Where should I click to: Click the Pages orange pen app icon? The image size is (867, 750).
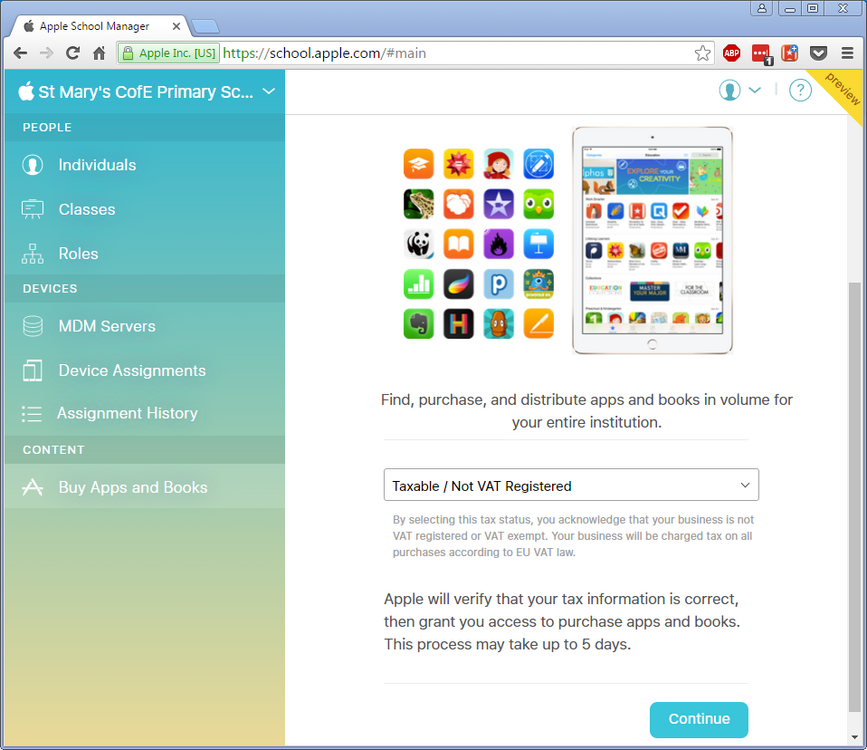coord(539,324)
